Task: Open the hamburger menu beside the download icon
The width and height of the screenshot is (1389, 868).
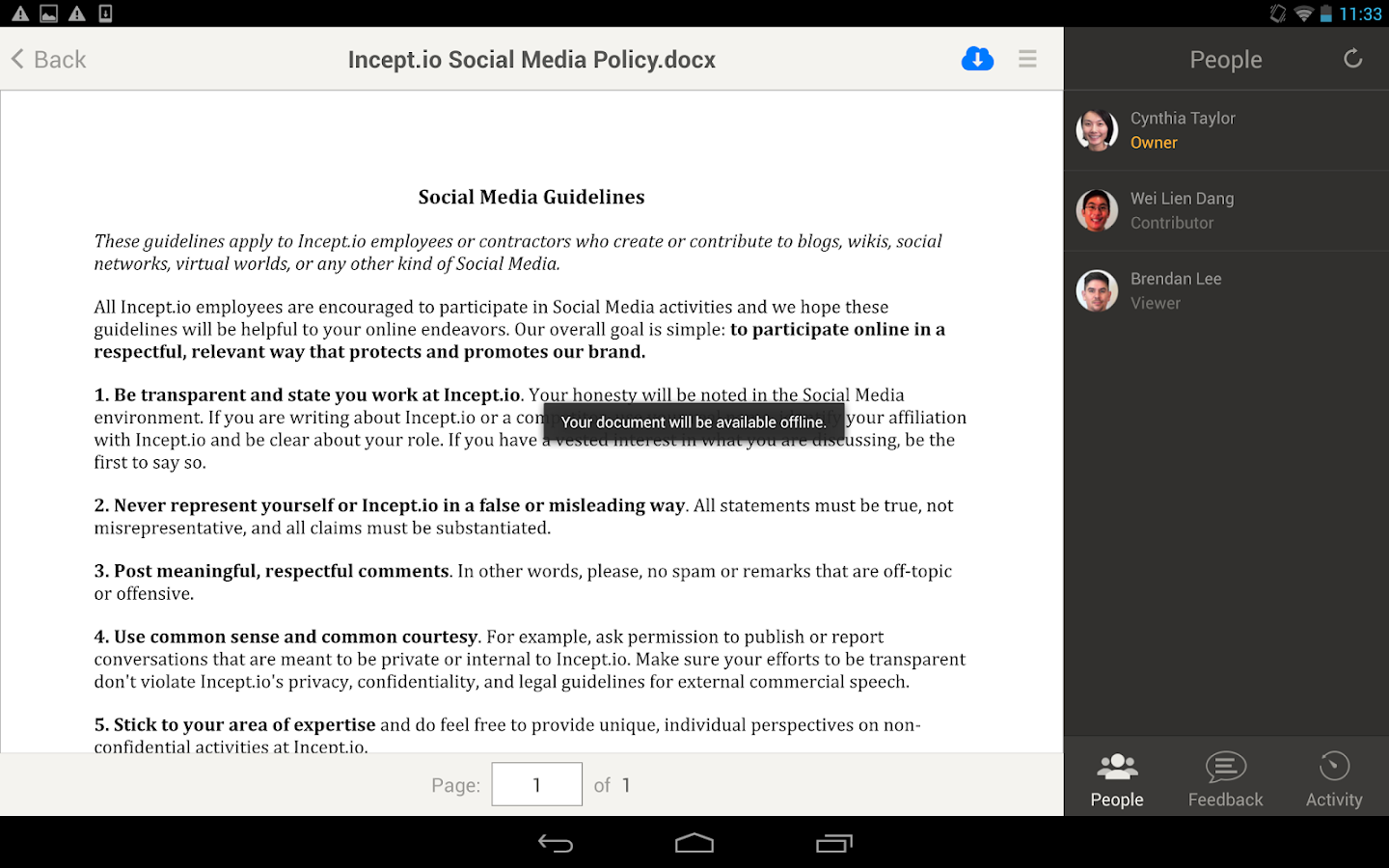Action: point(1027,59)
